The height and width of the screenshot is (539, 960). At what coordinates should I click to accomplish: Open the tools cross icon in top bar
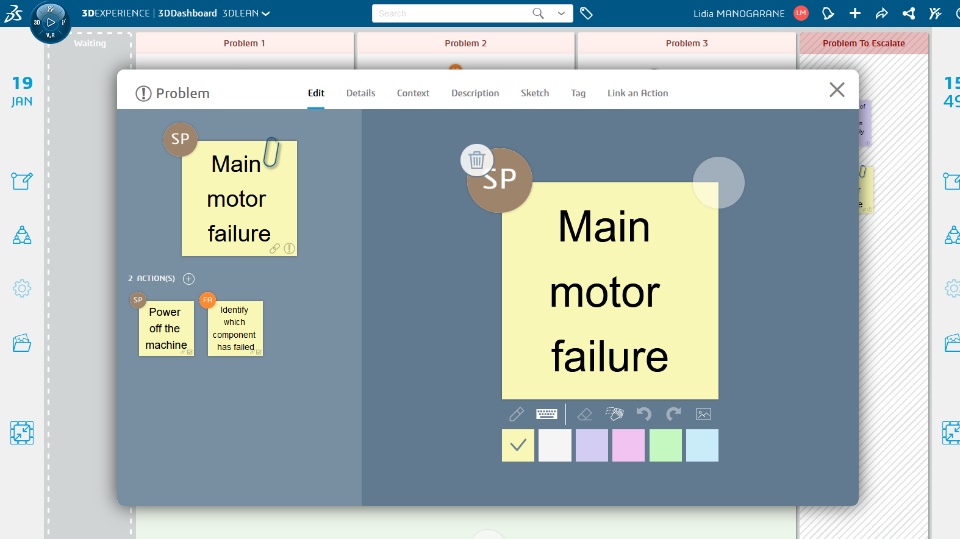tap(935, 13)
